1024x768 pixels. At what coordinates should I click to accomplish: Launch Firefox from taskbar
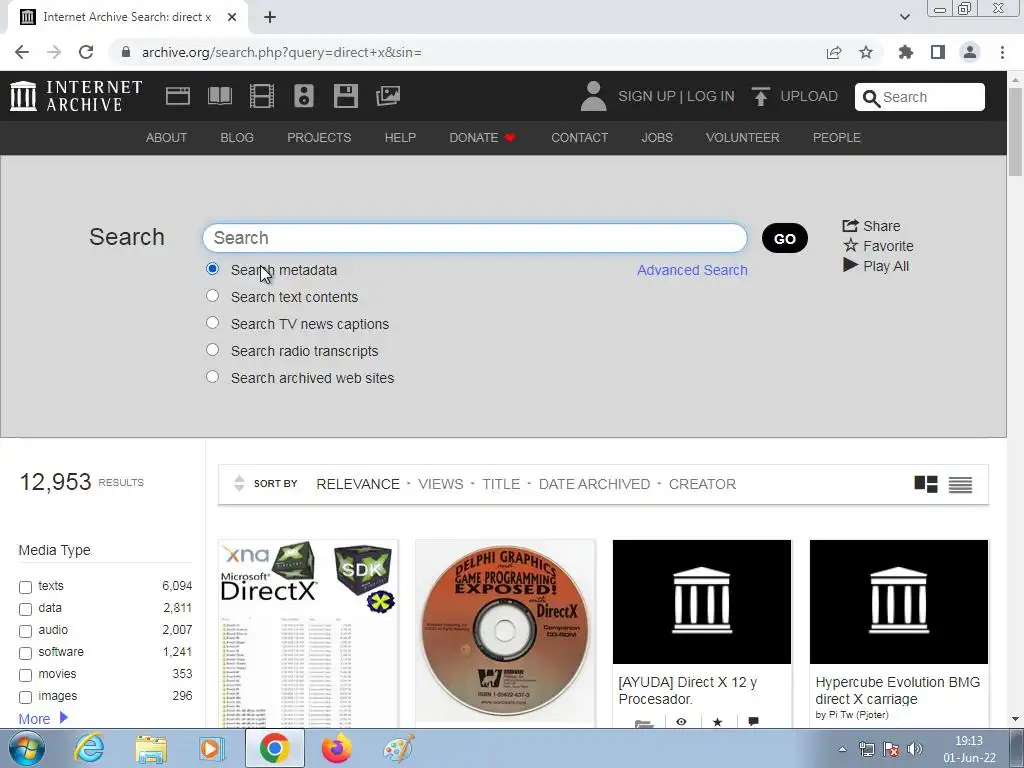pos(336,748)
